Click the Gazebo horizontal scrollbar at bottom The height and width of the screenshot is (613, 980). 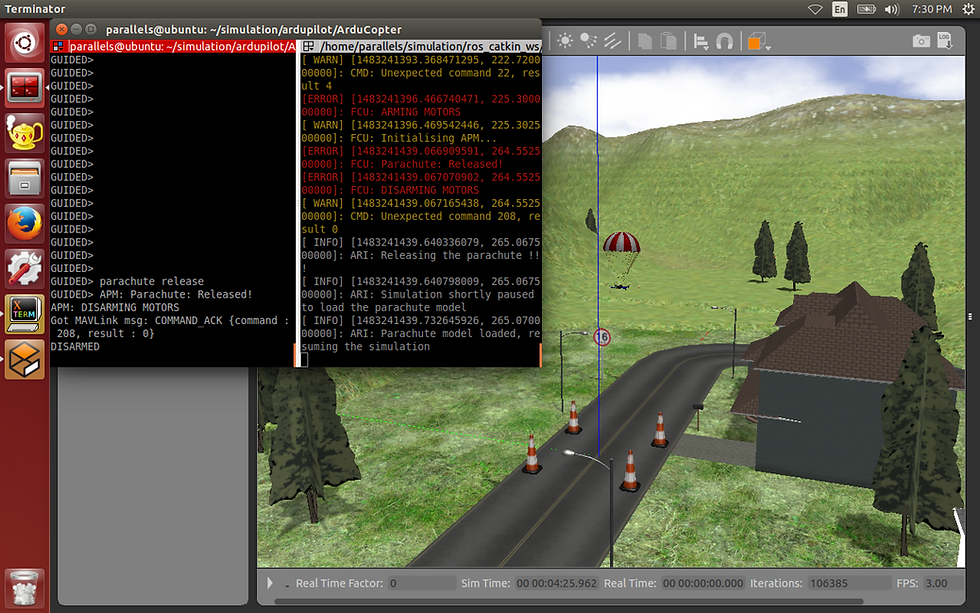pos(569,602)
